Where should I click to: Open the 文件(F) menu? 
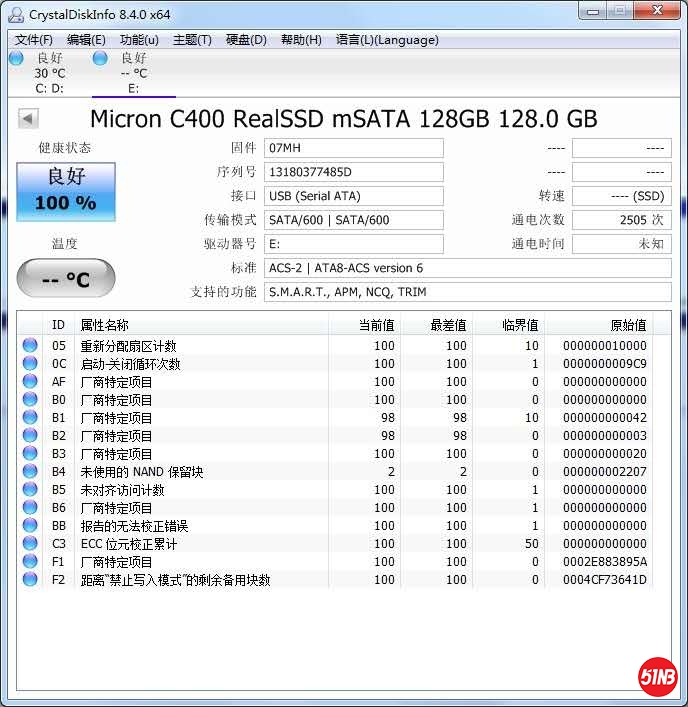pyautogui.click(x=34, y=40)
